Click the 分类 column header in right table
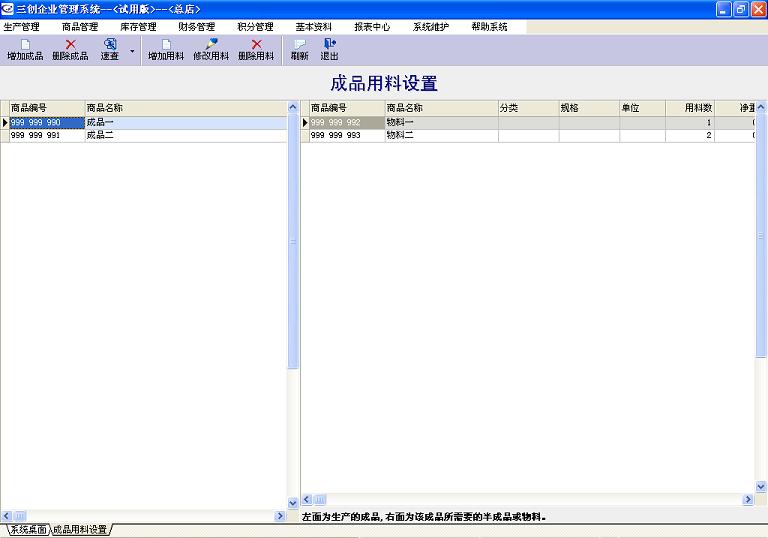Image resolution: width=768 pixels, height=538 pixels. tap(528, 108)
